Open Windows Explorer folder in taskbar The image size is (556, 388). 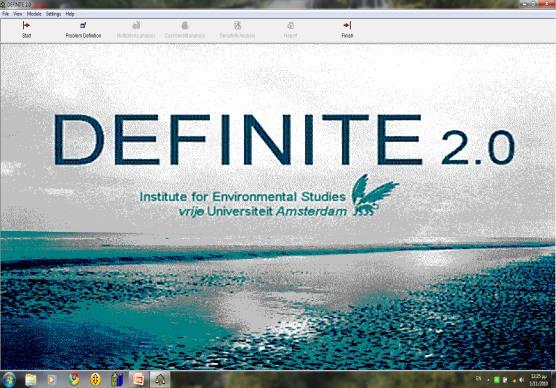31,380
